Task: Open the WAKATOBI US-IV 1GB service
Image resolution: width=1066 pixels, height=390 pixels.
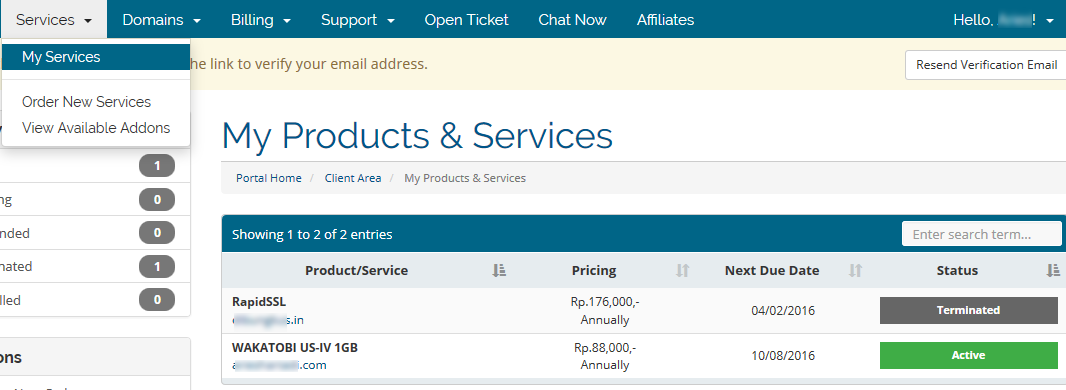Action: pos(643,356)
